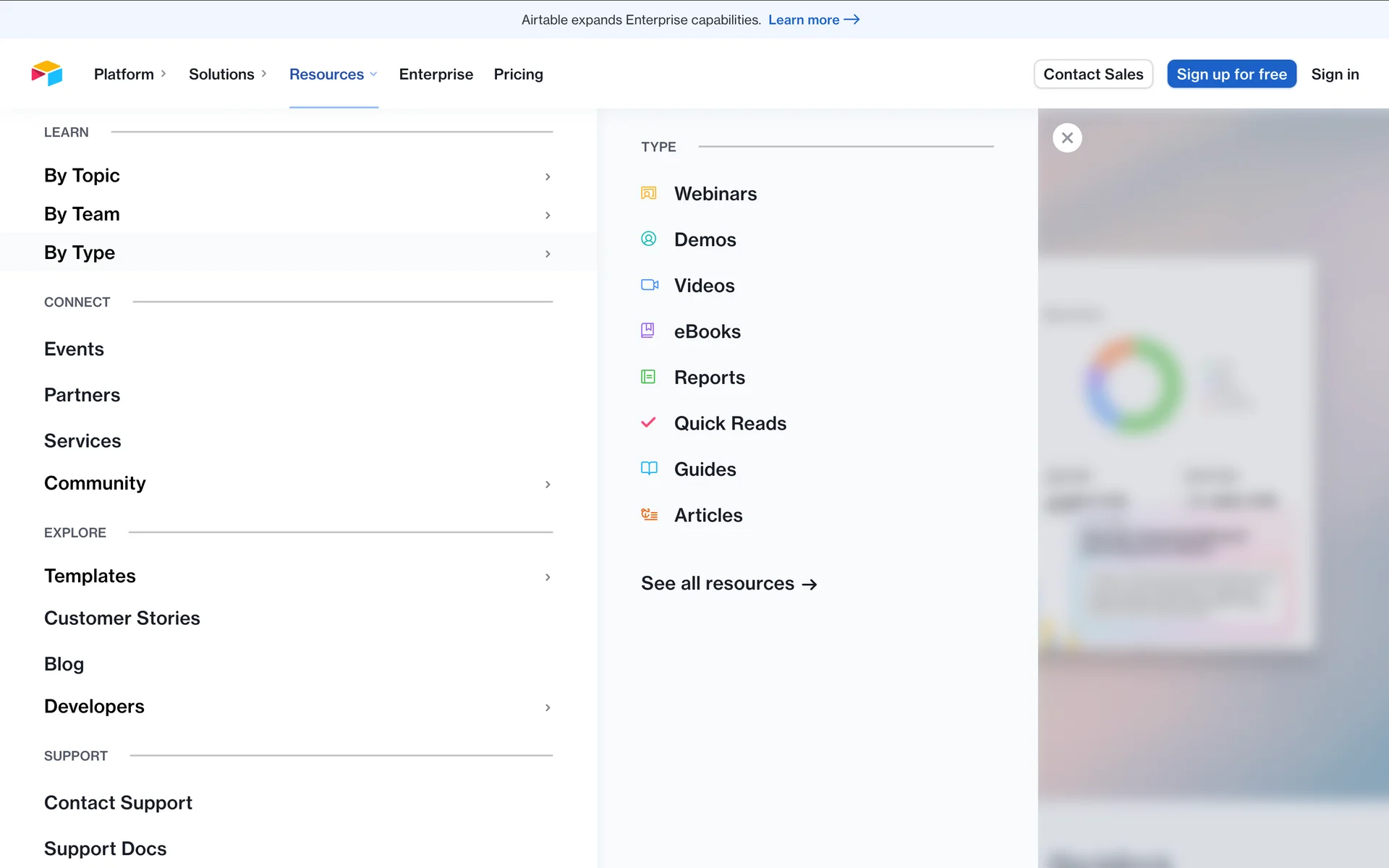Click the Videos camera icon
This screenshot has height=868, width=1389.
point(649,285)
